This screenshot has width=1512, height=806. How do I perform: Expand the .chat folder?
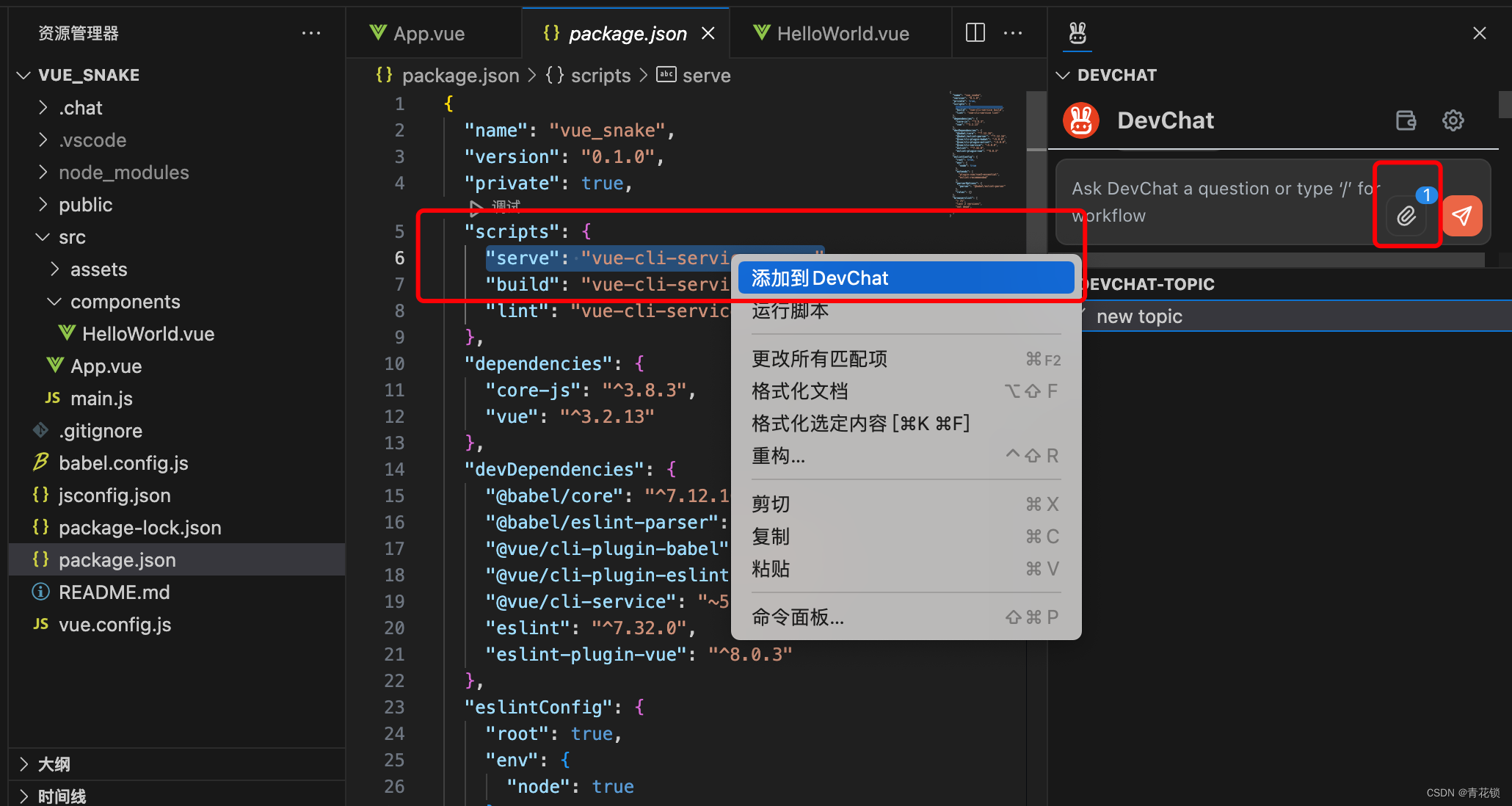(x=43, y=107)
